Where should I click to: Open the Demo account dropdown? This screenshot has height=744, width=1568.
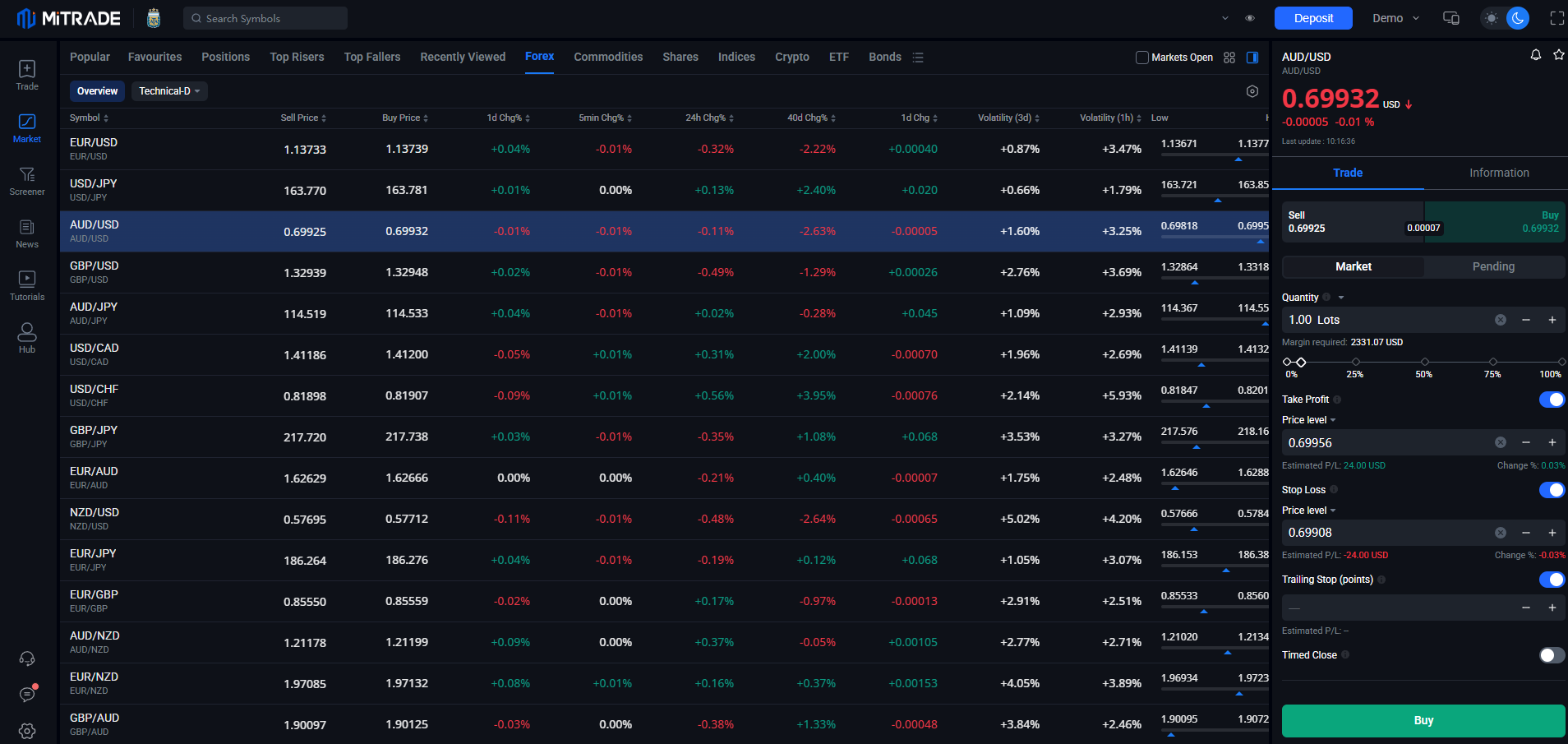1395,18
